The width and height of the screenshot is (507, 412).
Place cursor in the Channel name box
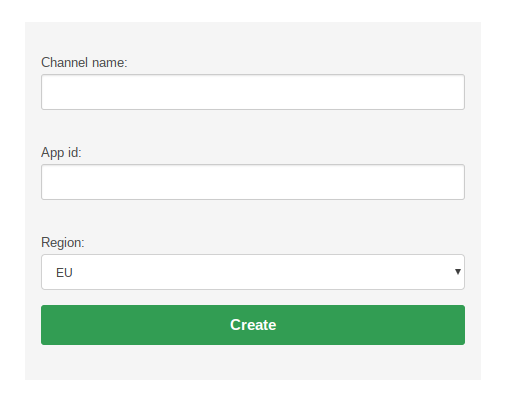[253, 92]
